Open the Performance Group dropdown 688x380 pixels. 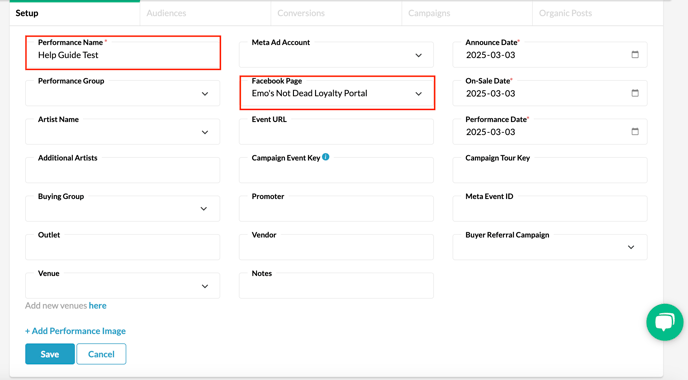click(x=122, y=93)
